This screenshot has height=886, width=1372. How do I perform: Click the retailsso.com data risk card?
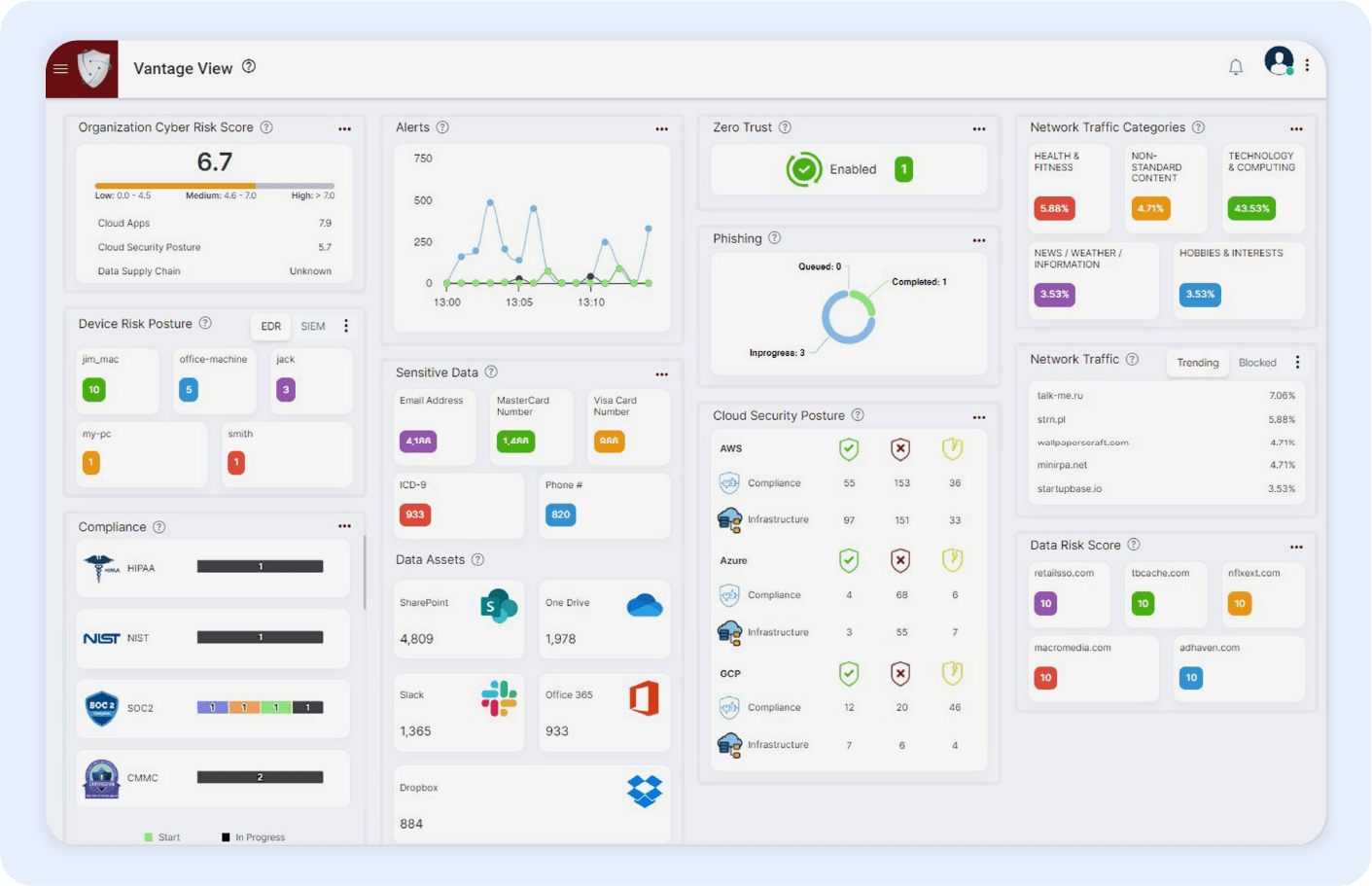coord(1069,592)
